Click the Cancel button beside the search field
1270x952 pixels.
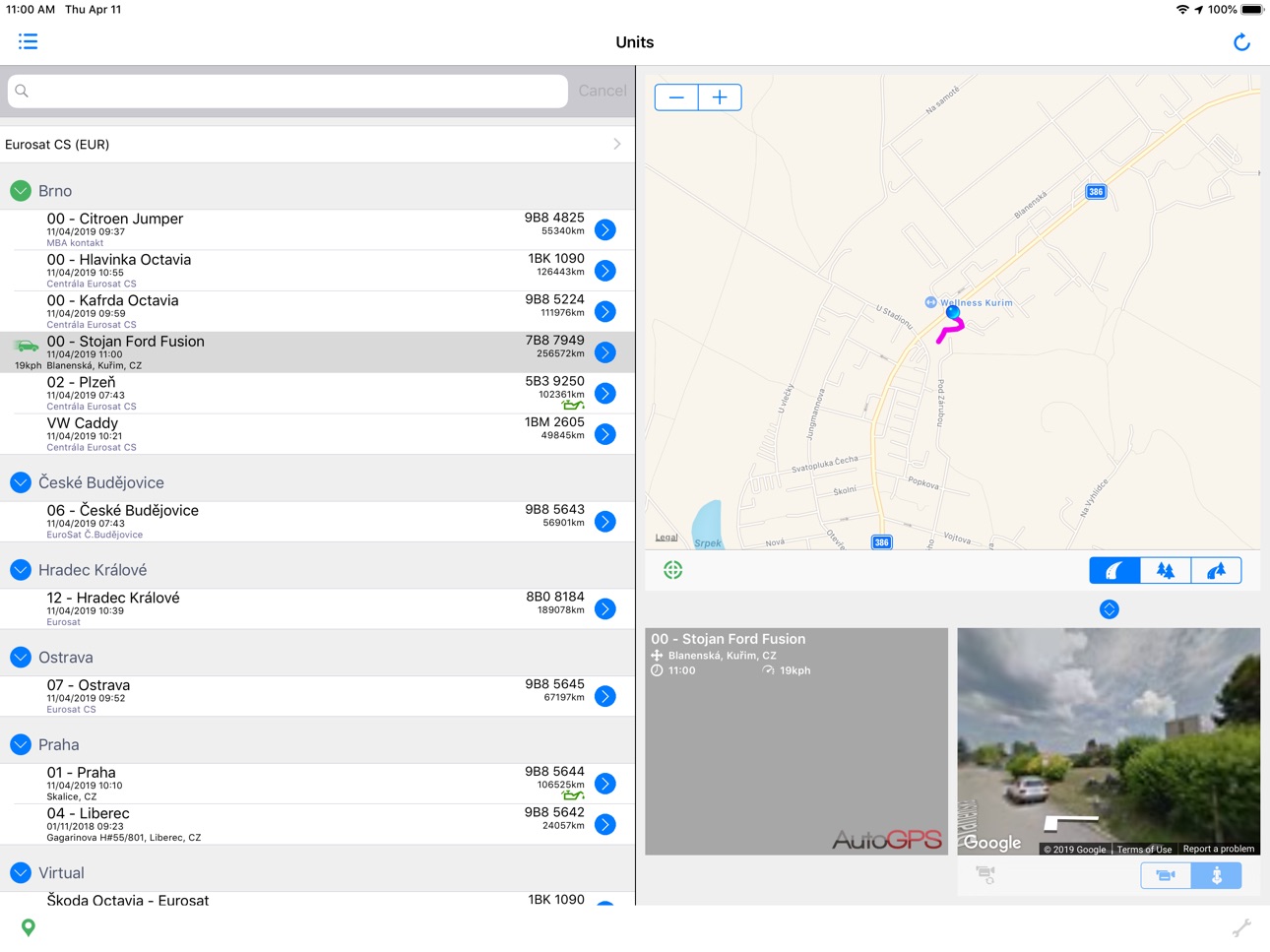pos(603,91)
